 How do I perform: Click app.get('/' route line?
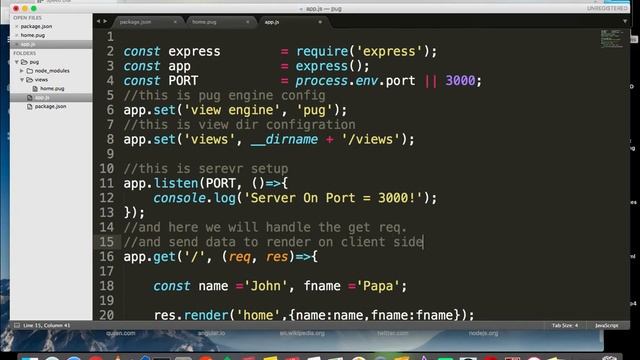click(x=220, y=257)
